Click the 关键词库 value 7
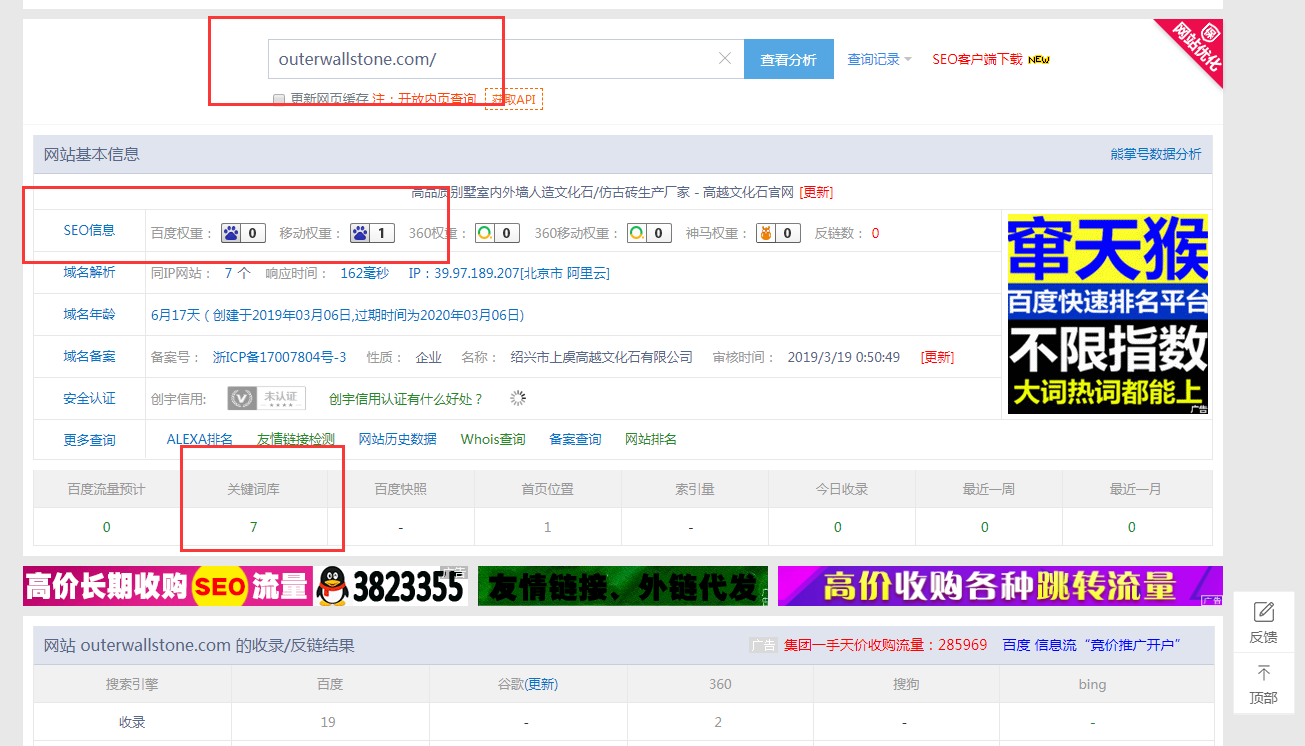Viewport: 1305px width, 746px height. coord(254,527)
